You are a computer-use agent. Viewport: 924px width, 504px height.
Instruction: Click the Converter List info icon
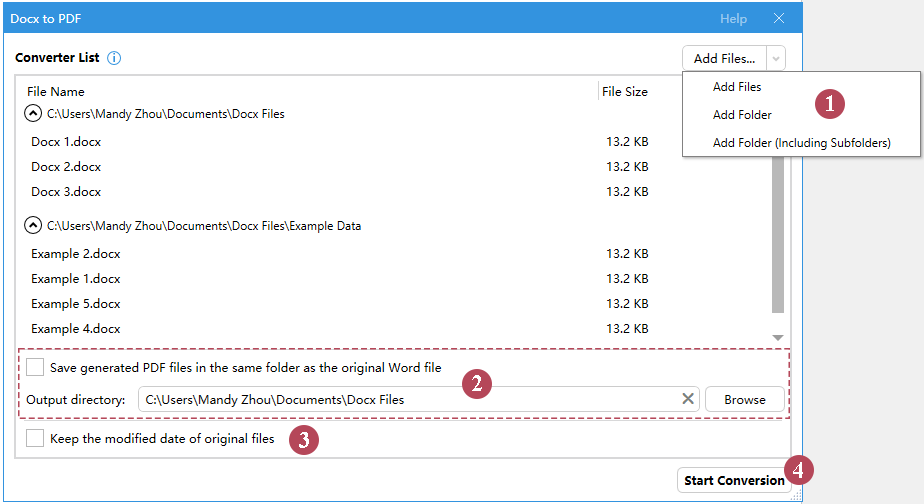pos(114,58)
